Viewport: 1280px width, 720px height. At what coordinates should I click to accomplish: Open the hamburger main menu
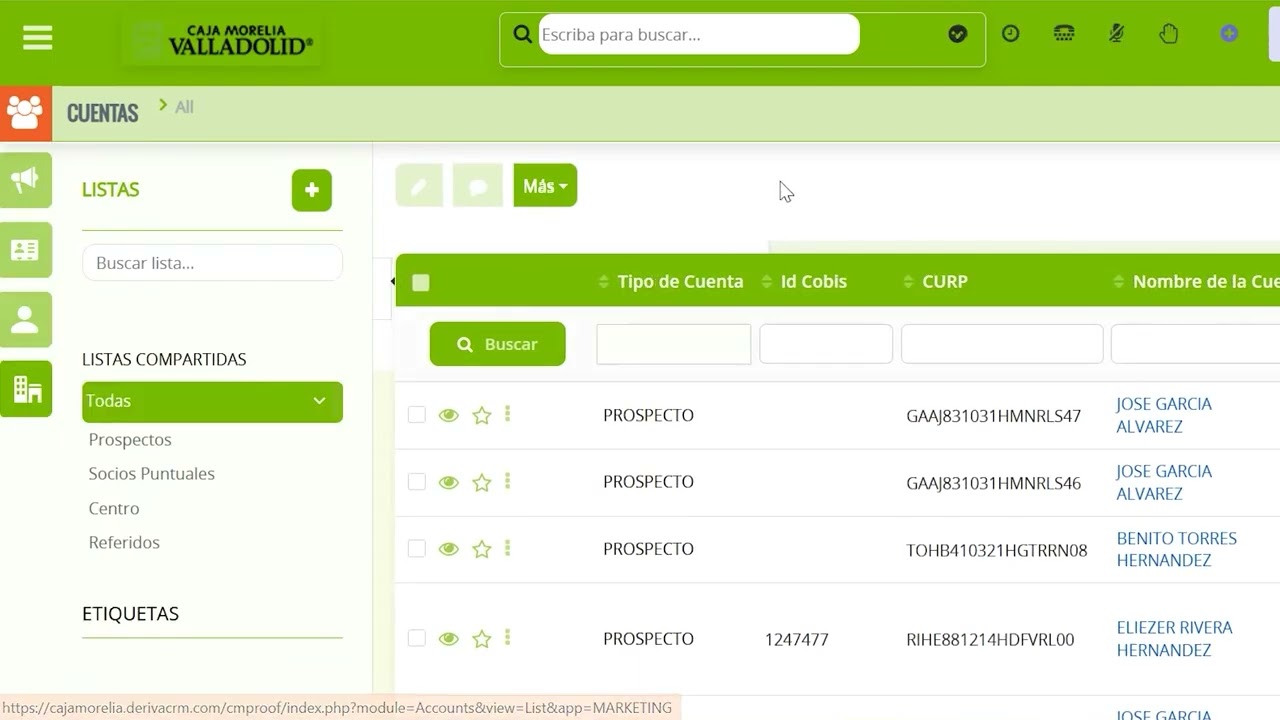point(37,38)
